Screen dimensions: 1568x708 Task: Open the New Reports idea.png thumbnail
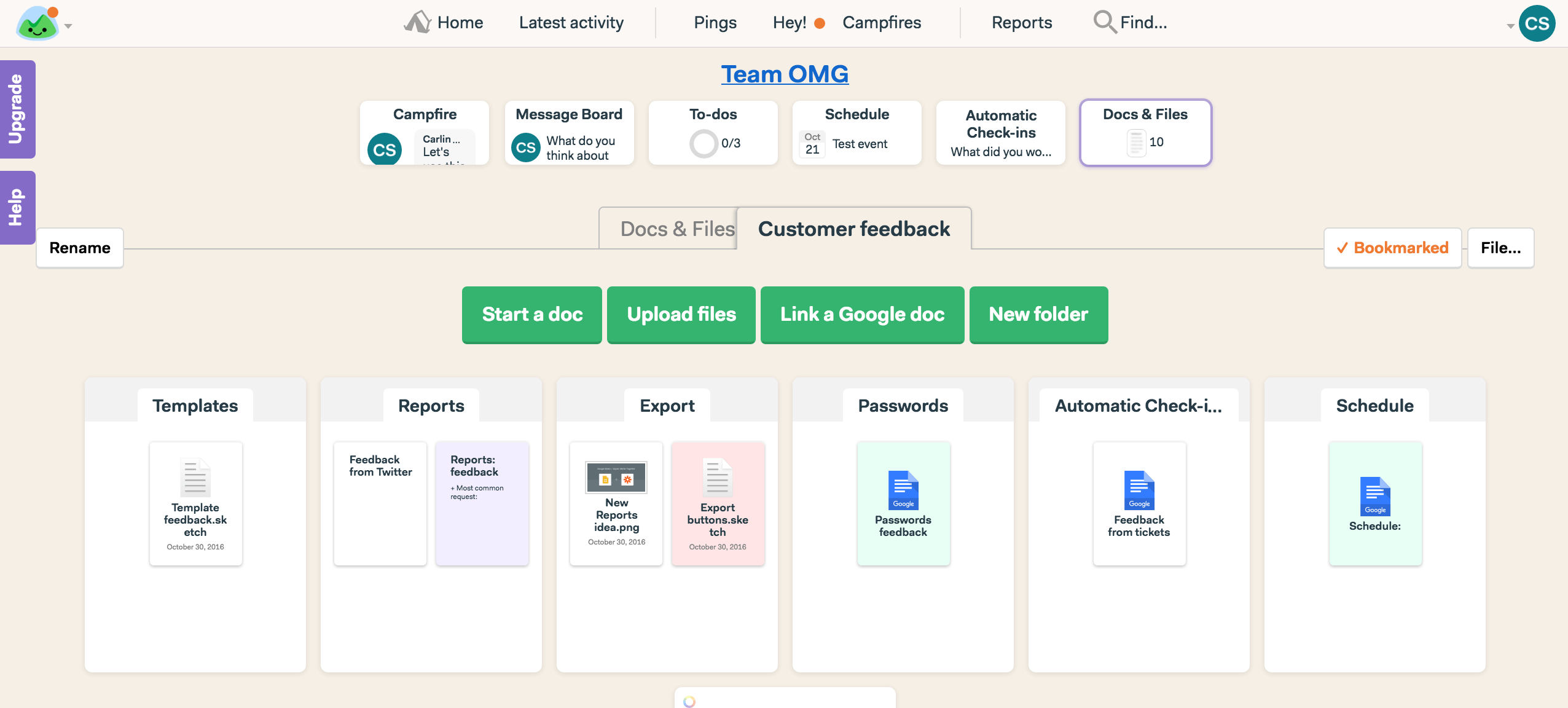tap(616, 478)
